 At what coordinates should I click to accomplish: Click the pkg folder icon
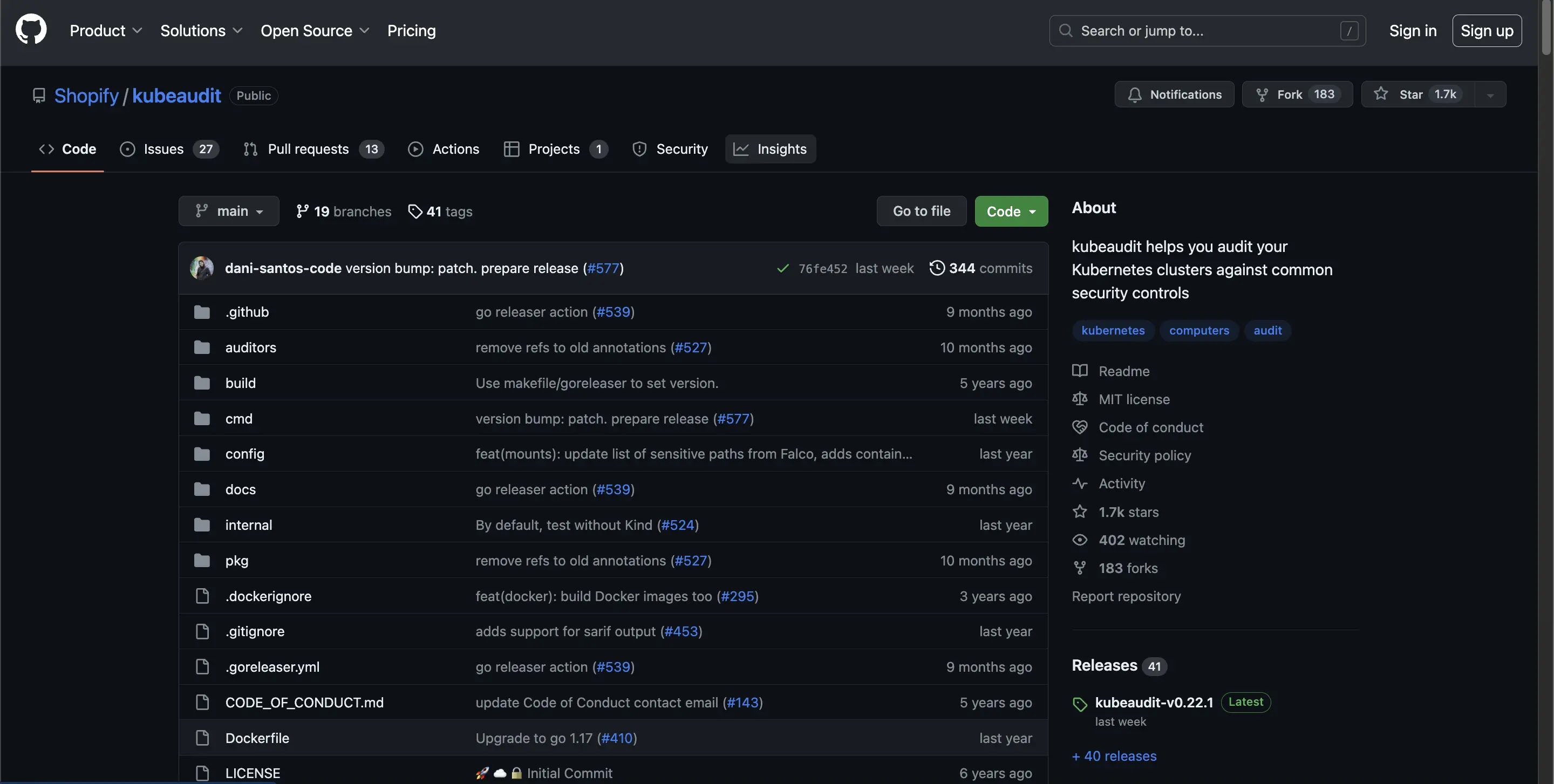[x=202, y=560]
